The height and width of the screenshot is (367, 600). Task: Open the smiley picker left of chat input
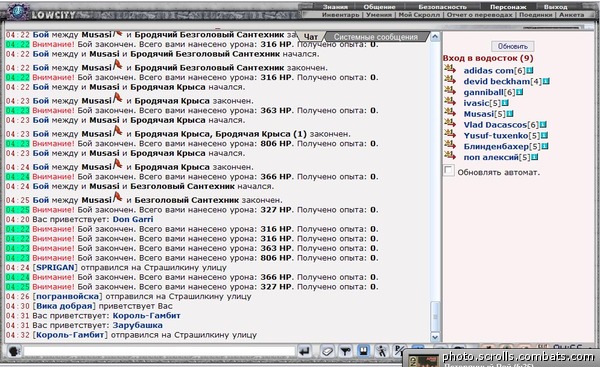[x=14, y=351]
